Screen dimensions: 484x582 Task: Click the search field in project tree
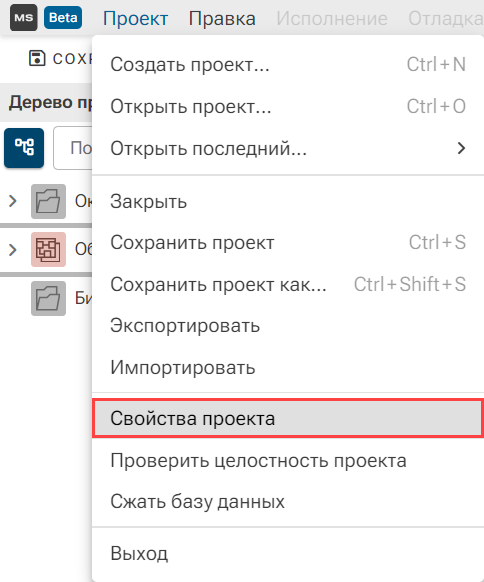coord(73,148)
